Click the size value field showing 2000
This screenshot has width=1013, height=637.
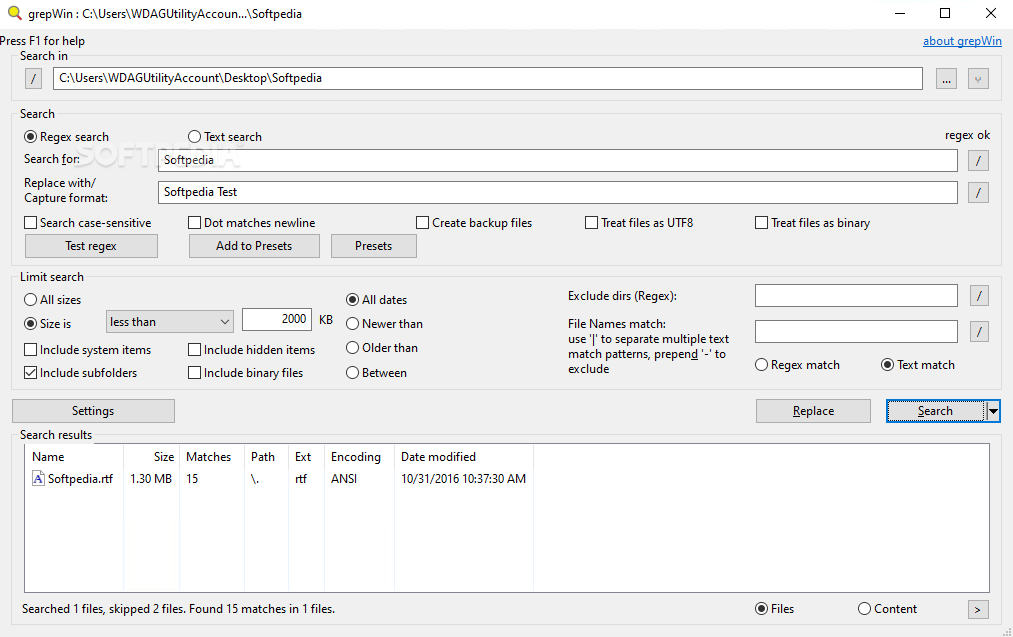[277, 320]
